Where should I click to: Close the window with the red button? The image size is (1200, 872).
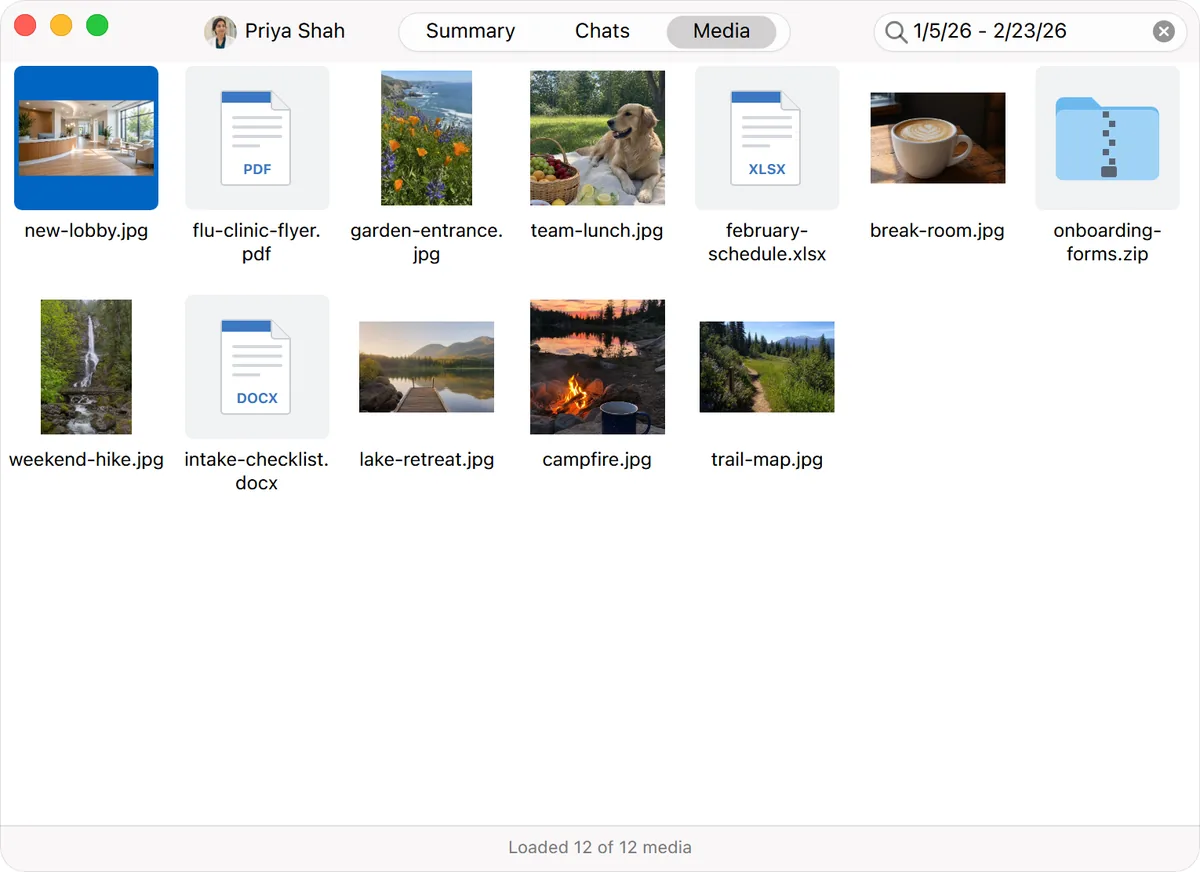25,26
